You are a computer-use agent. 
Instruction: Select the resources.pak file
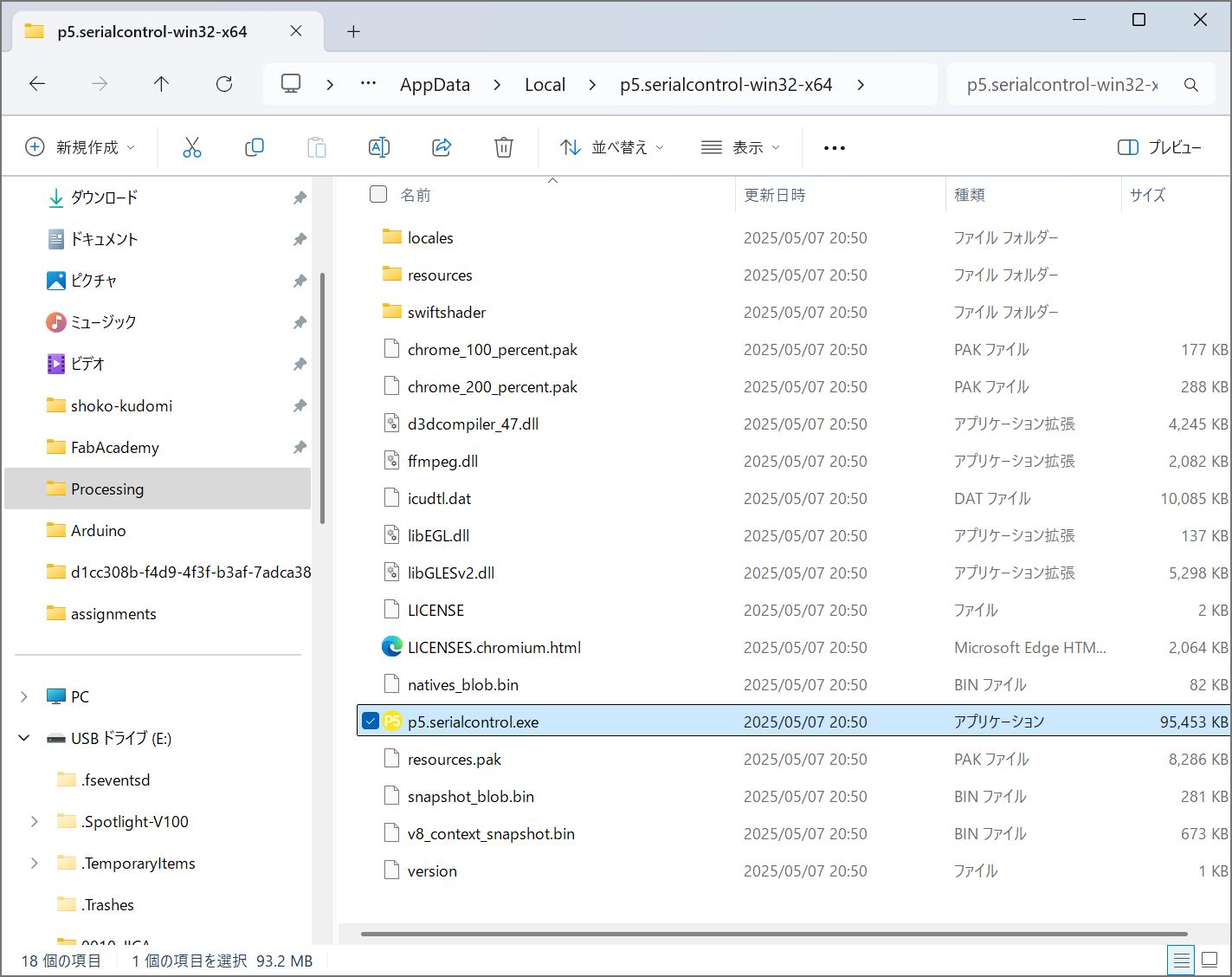[793, 759]
